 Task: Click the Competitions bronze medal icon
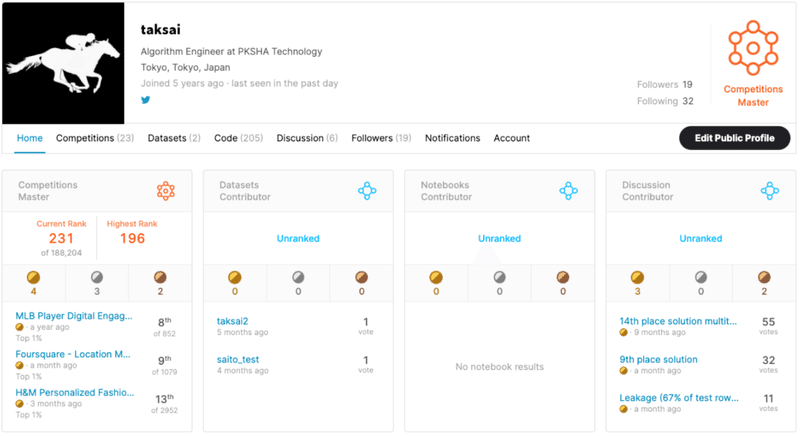(160, 277)
